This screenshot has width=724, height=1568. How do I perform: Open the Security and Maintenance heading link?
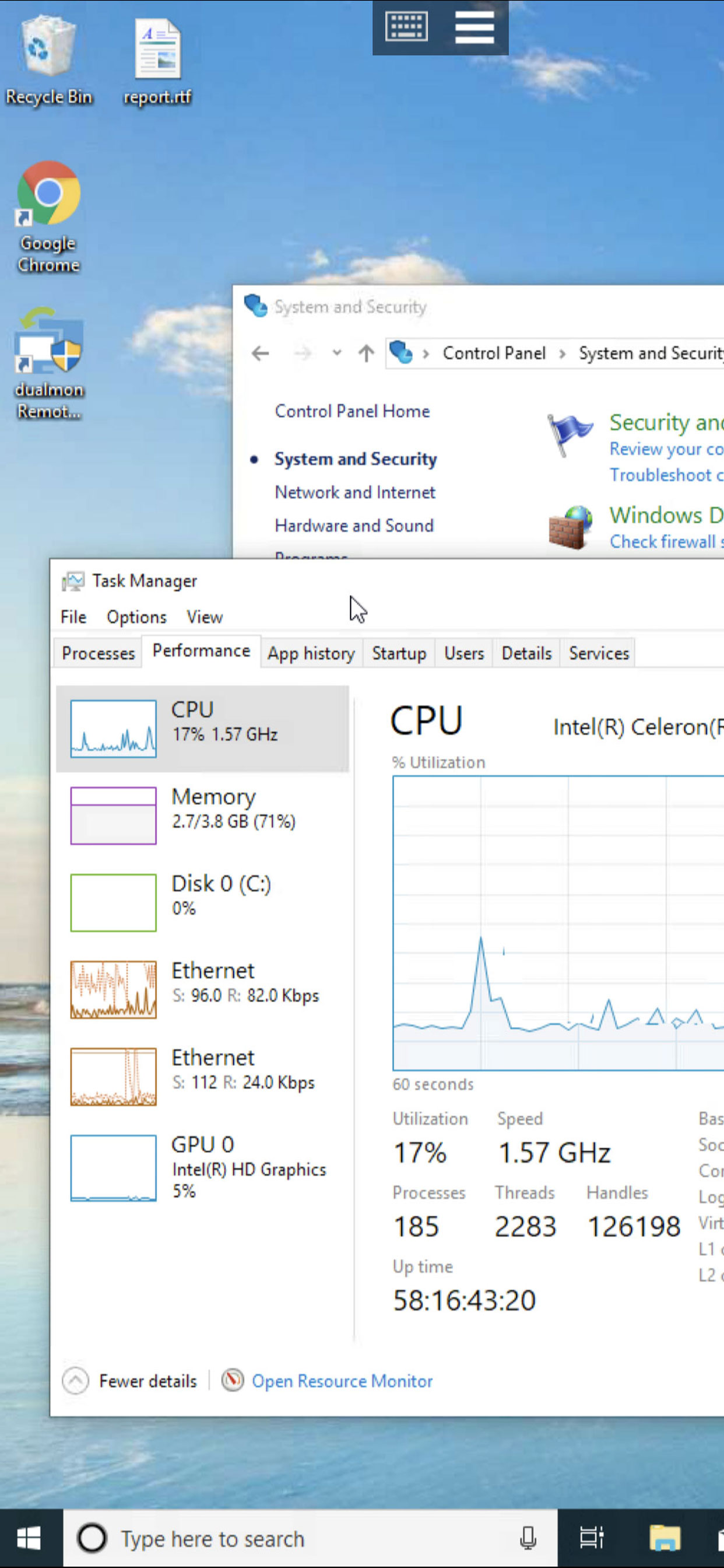coord(667,422)
